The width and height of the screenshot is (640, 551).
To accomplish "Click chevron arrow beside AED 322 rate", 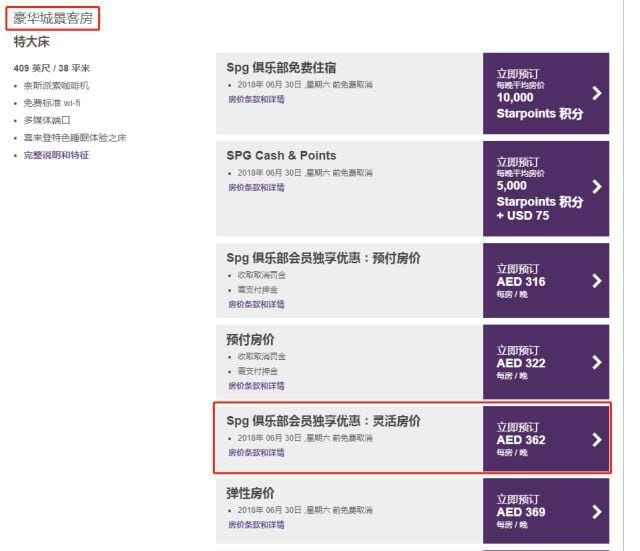I will tap(597, 362).
